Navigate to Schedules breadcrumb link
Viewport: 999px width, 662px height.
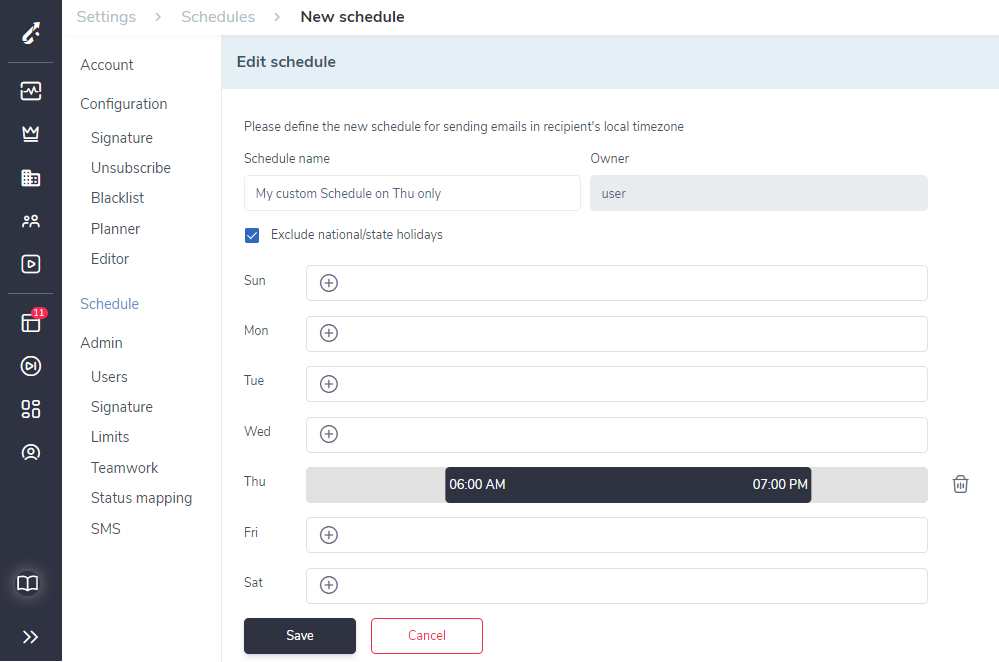pos(218,17)
